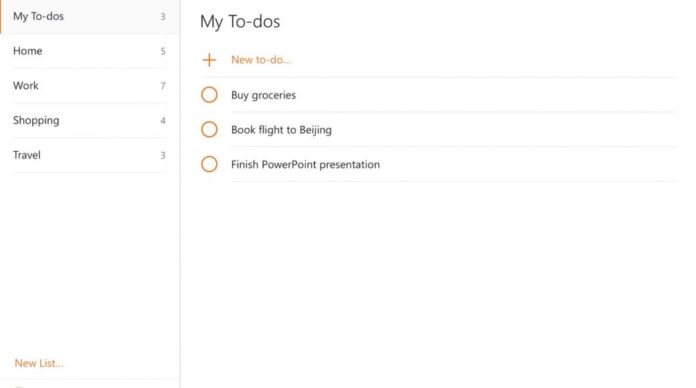Mark Buy groceries as complete
This screenshot has width=696, height=388.
coord(209,95)
